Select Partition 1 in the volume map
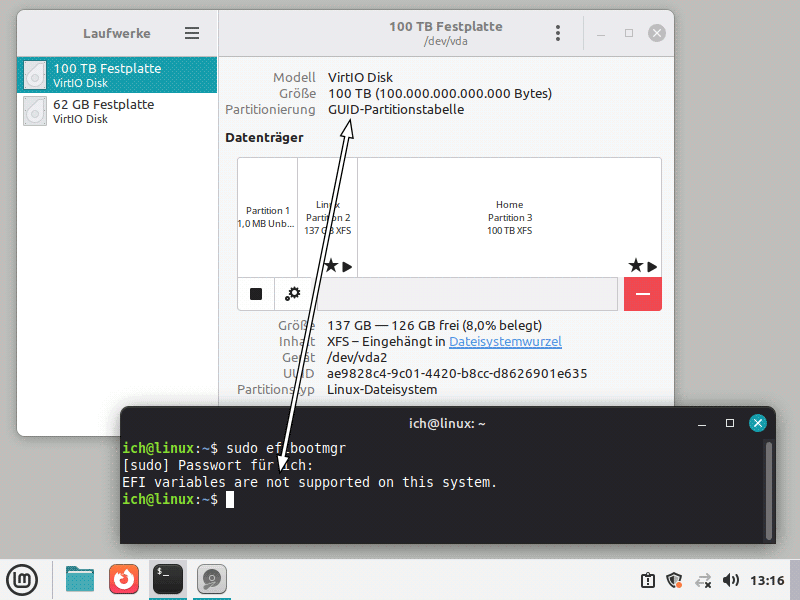 tap(267, 217)
